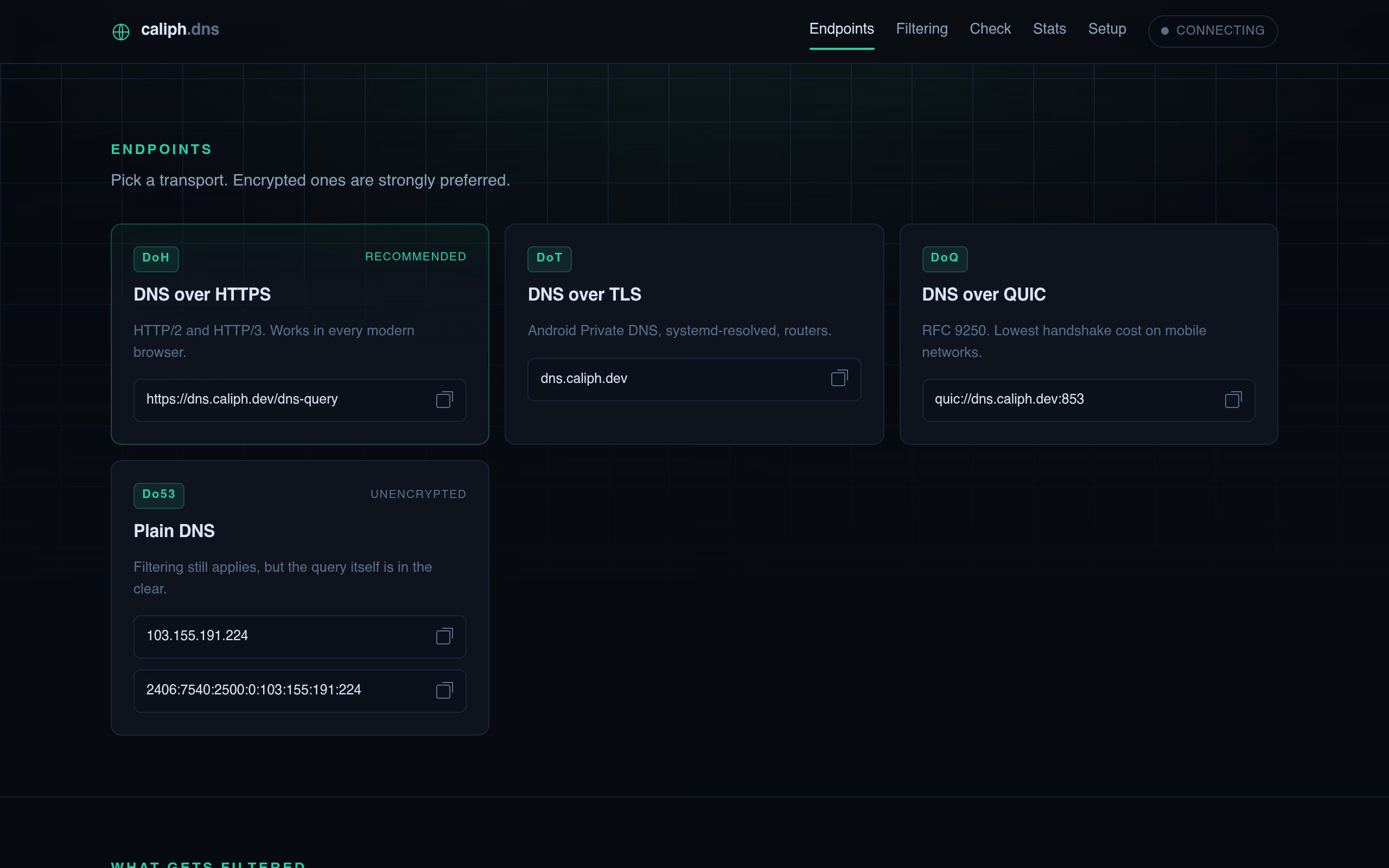Copy the IPv4 address 103.155.191.224

pos(444,636)
